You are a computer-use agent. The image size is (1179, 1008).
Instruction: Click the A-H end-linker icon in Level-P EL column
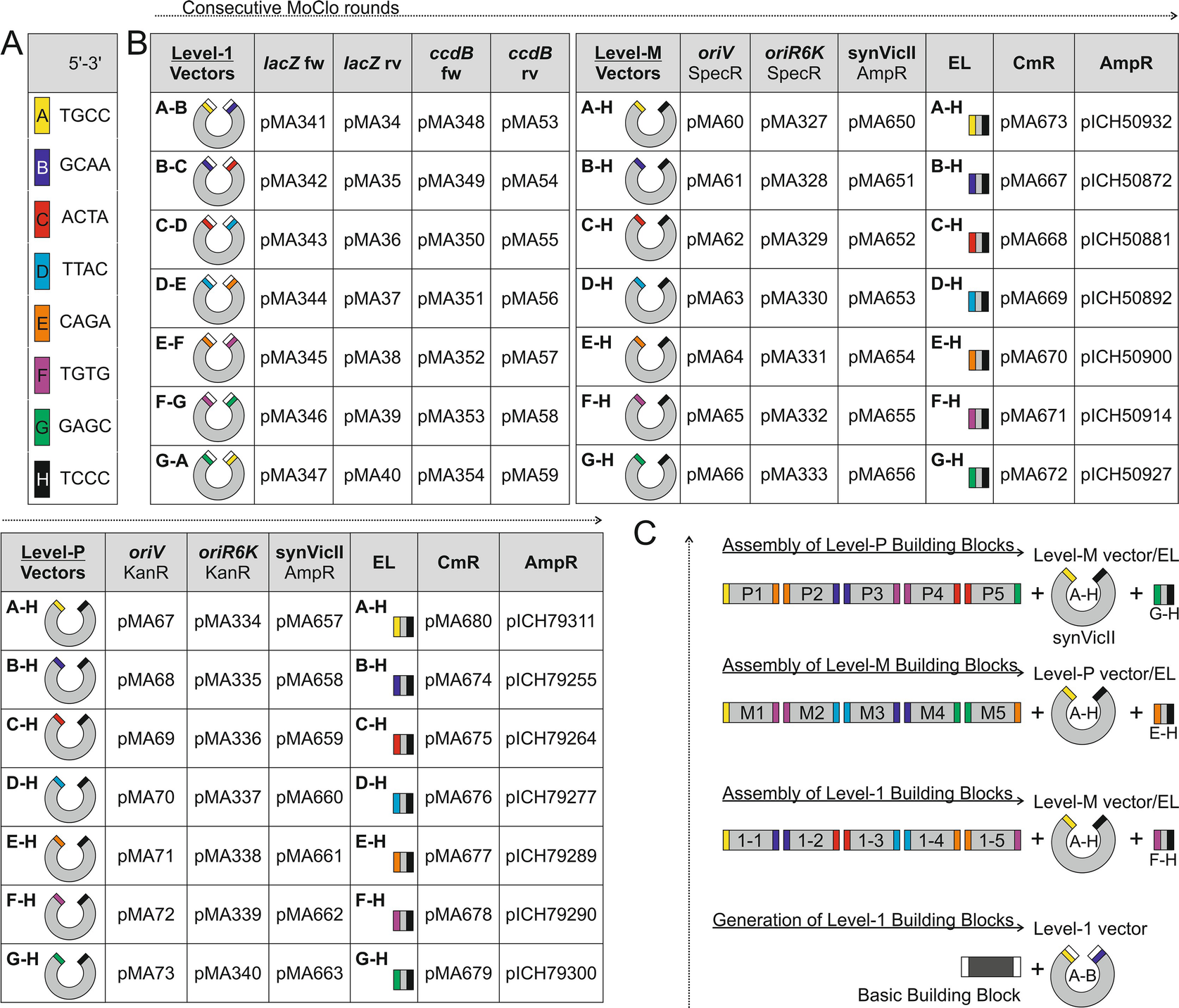(x=403, y=626)
